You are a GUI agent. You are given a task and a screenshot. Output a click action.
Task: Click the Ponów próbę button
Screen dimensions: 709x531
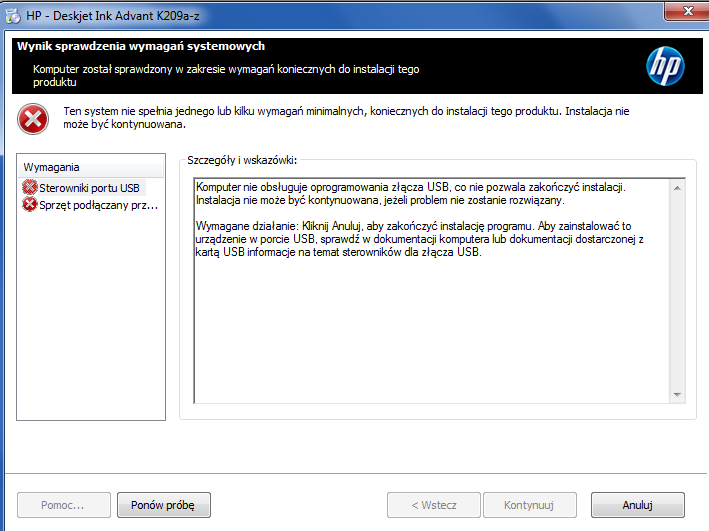point(164,505)
